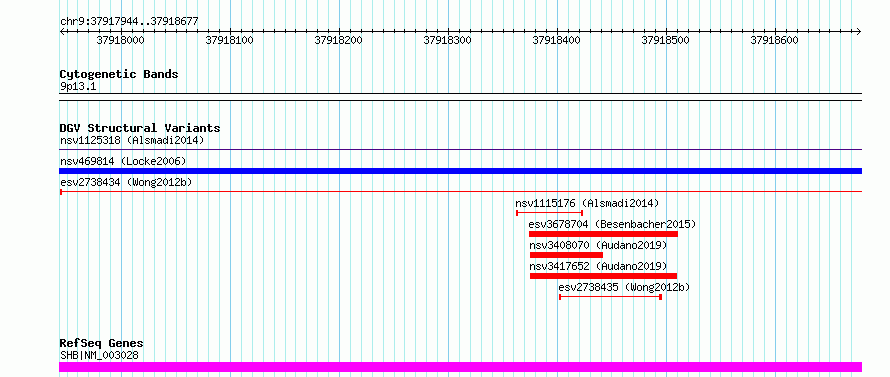Click the left arrow of the coordinate ruler

click(63, 31)
